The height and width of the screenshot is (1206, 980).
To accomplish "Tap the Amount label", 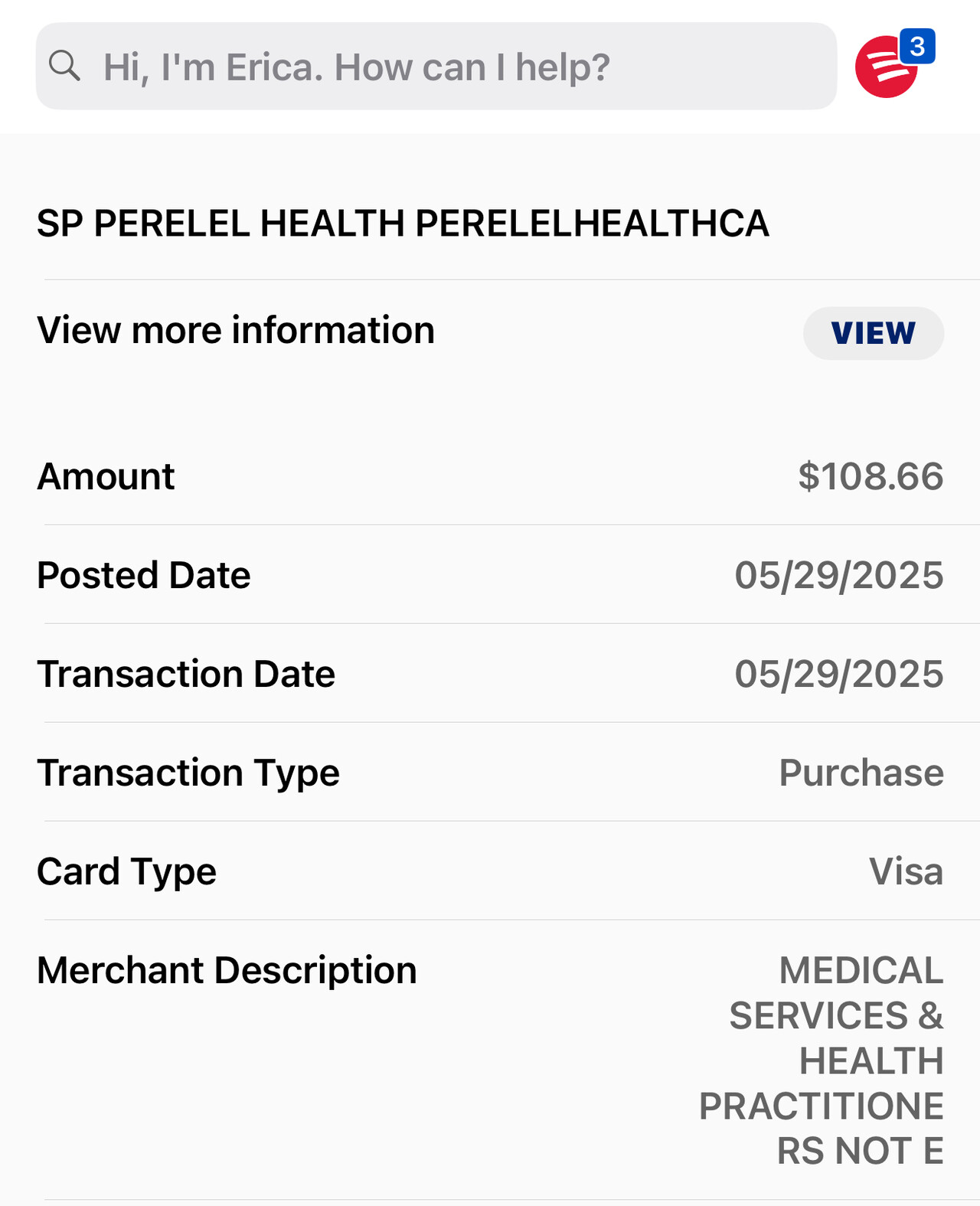I will tap(106, 476).
